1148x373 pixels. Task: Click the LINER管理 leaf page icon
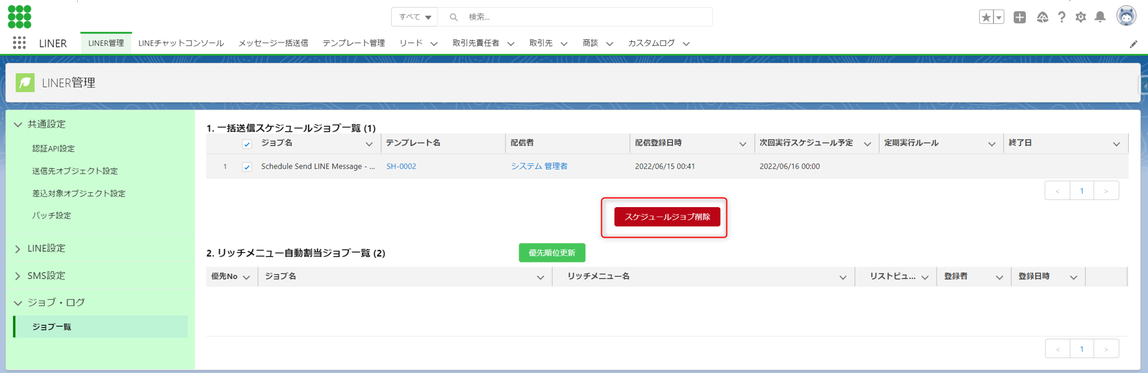pos(26,83)
